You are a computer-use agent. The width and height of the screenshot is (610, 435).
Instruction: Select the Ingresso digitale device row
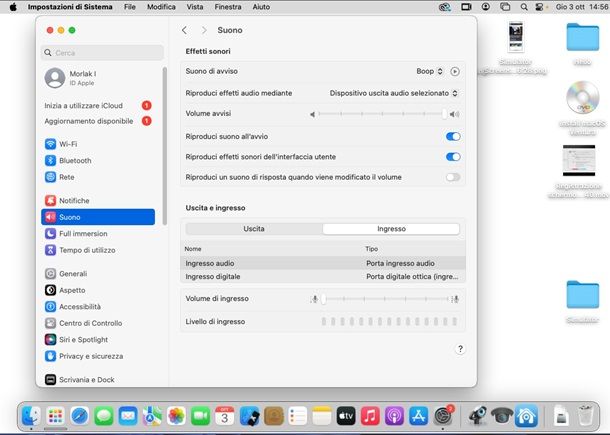pyautogui.click(x=323, y=277)
